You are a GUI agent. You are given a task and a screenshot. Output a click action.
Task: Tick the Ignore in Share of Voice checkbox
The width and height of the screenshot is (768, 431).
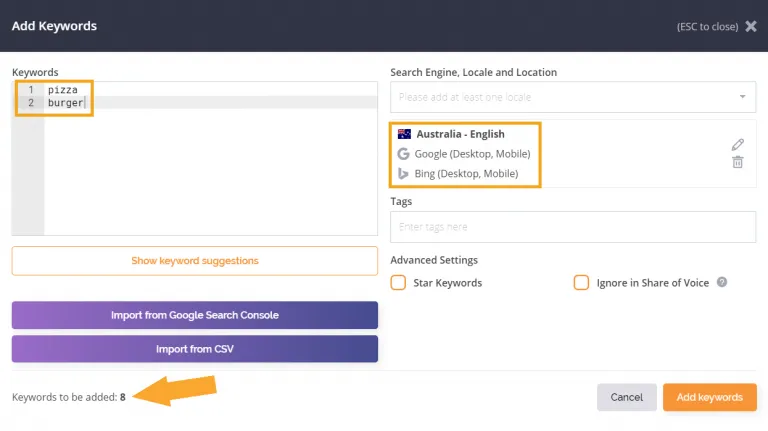[x=581, y=283]
